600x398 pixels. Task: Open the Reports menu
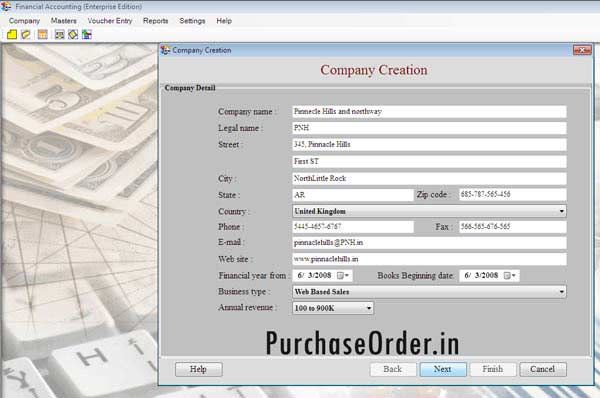(155, 21)
